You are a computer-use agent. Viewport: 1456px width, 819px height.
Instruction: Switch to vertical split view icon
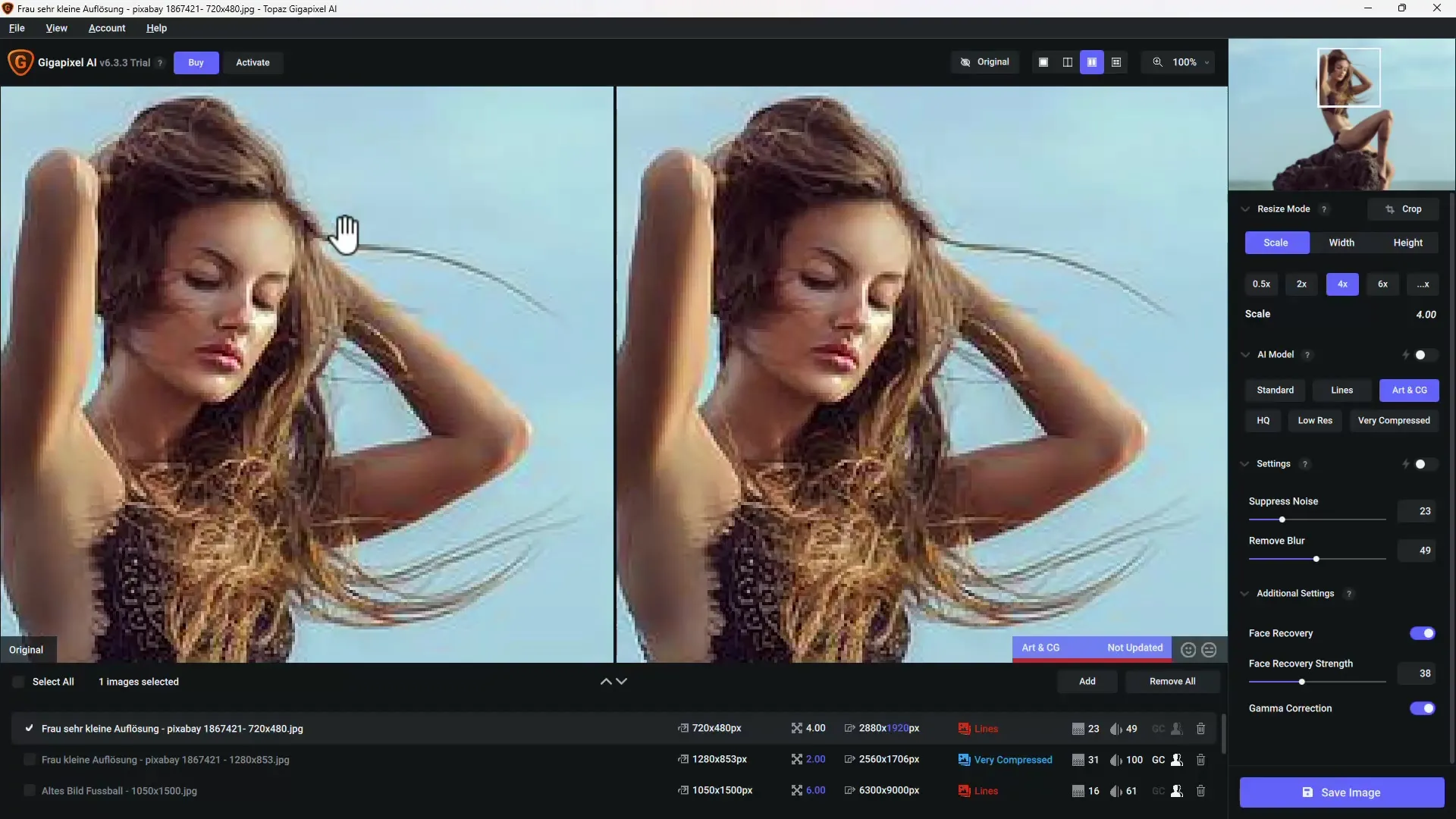click(1067, 62)
